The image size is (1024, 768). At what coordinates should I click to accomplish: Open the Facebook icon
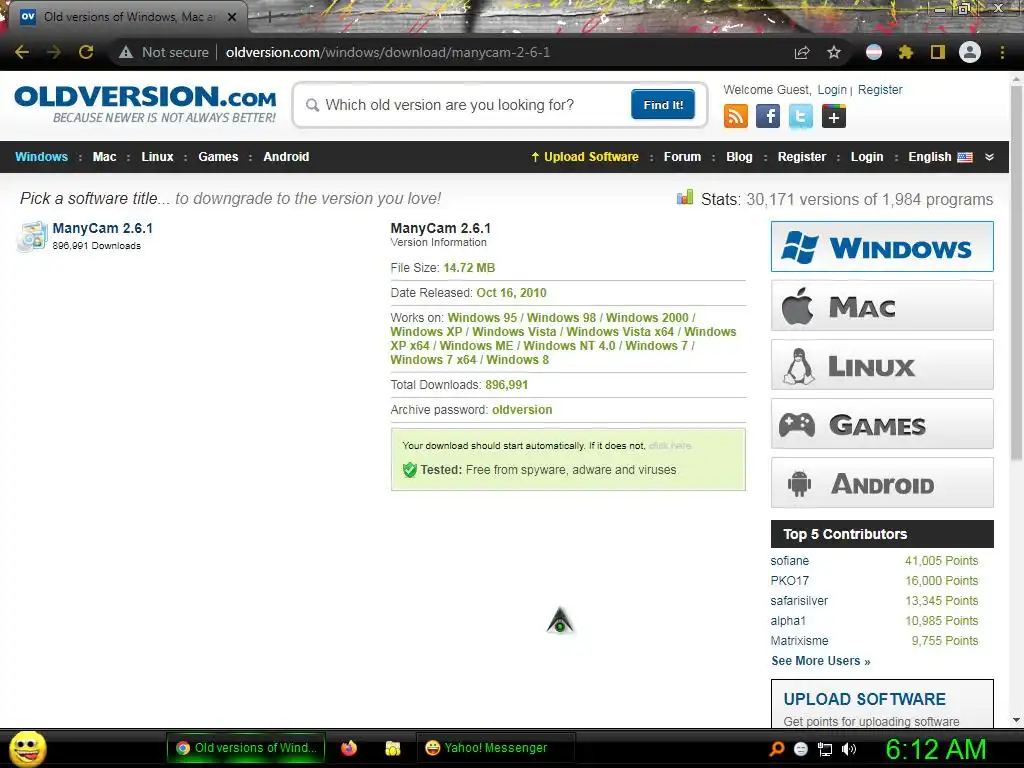pos(768,117)
